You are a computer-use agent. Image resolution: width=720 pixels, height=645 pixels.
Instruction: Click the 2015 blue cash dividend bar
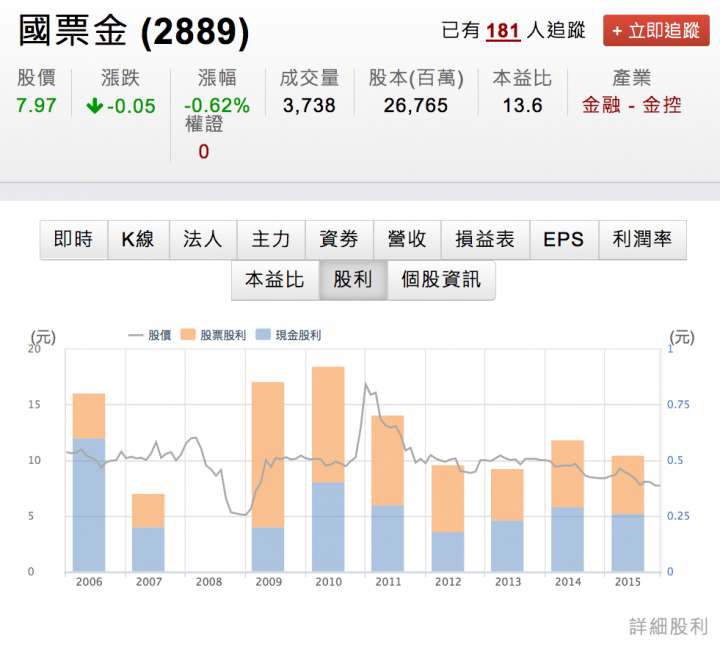click(x=628, y=543)
